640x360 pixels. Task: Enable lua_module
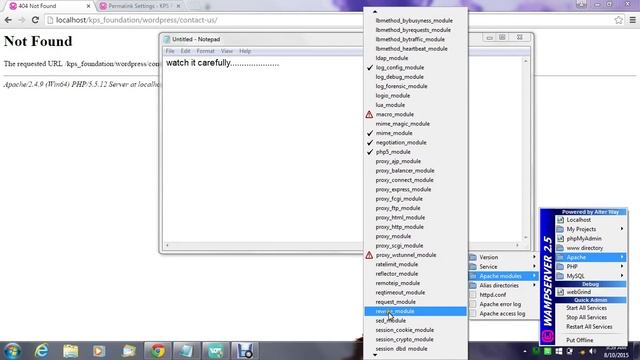(x=415, y=105)
